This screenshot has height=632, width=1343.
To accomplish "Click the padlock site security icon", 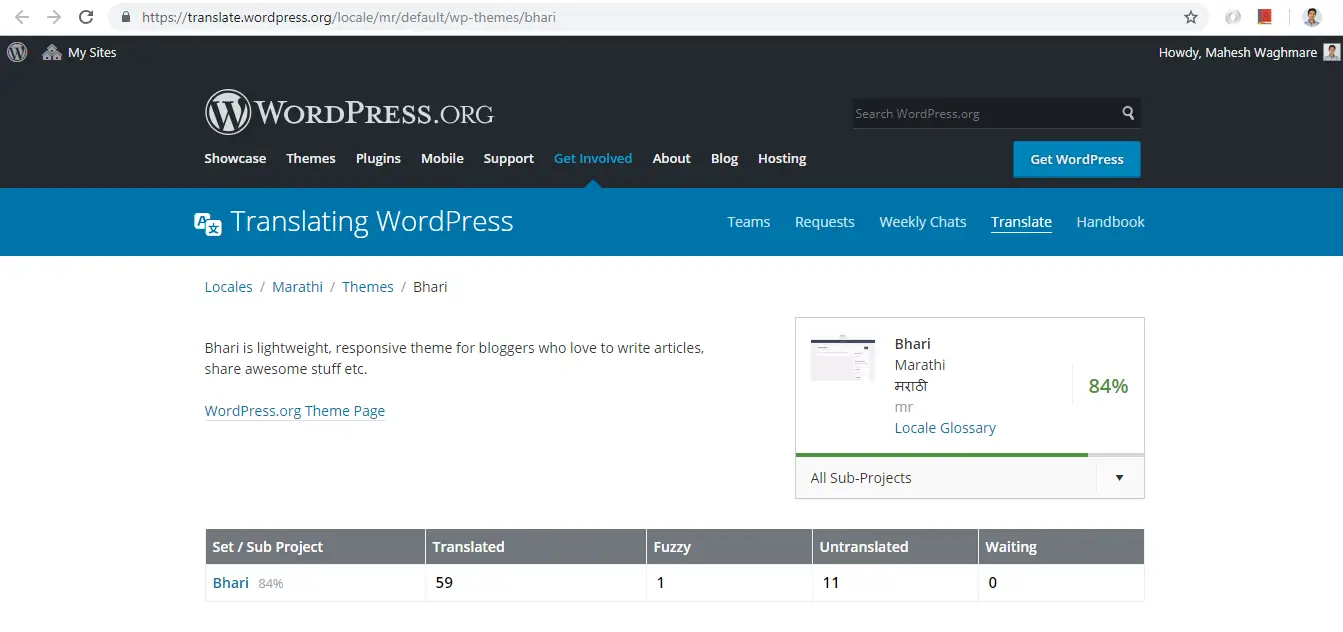I will pos(125,17).
